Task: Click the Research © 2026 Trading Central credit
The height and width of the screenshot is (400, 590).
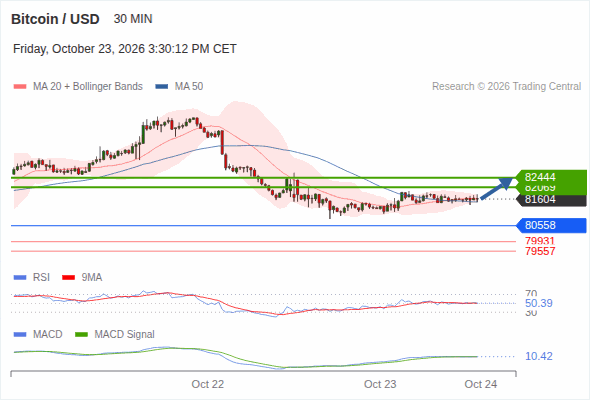Action: pyautogui.click(x=506, y=87)
